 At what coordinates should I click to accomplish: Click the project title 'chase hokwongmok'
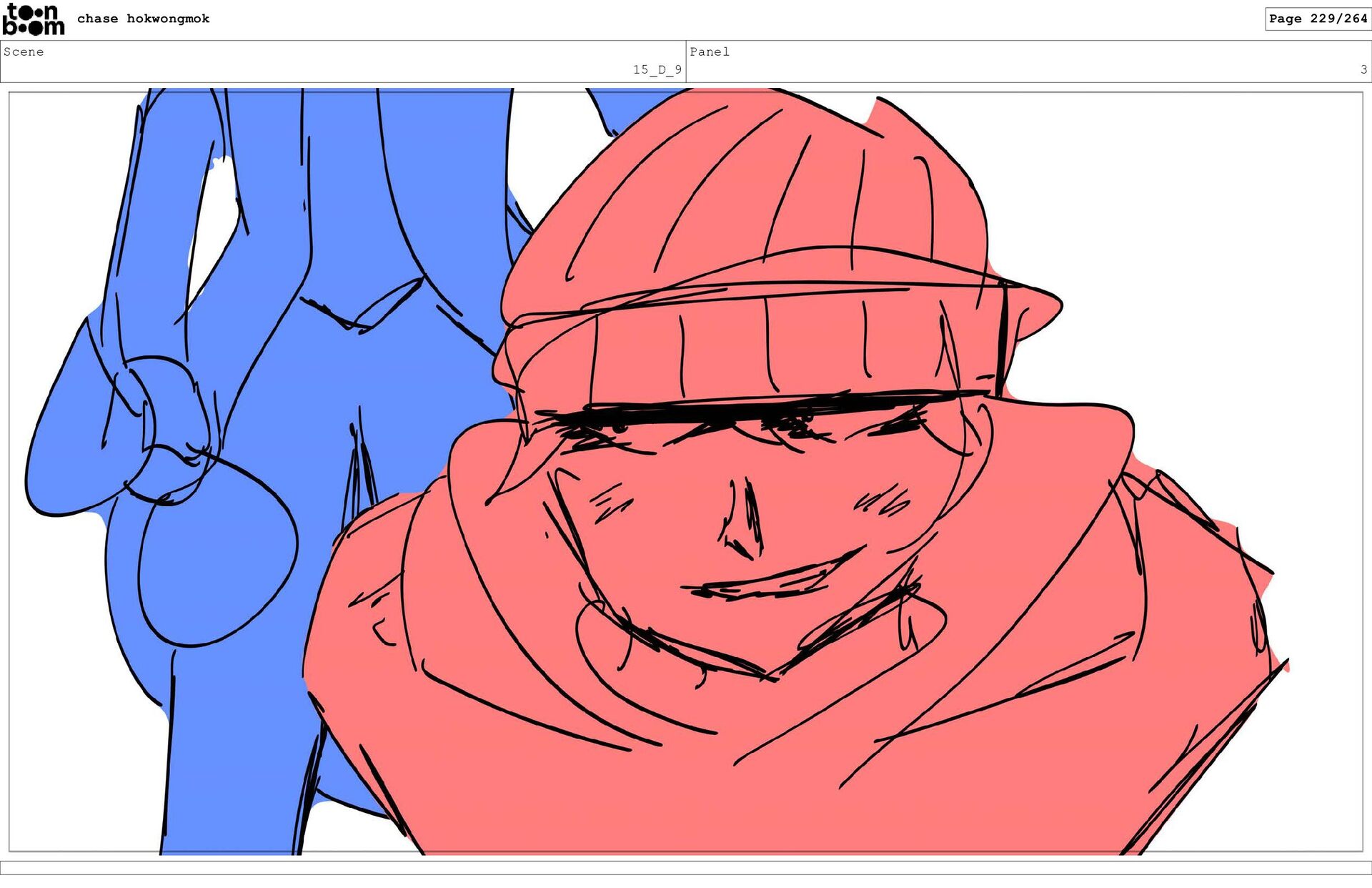pos(143,19)
